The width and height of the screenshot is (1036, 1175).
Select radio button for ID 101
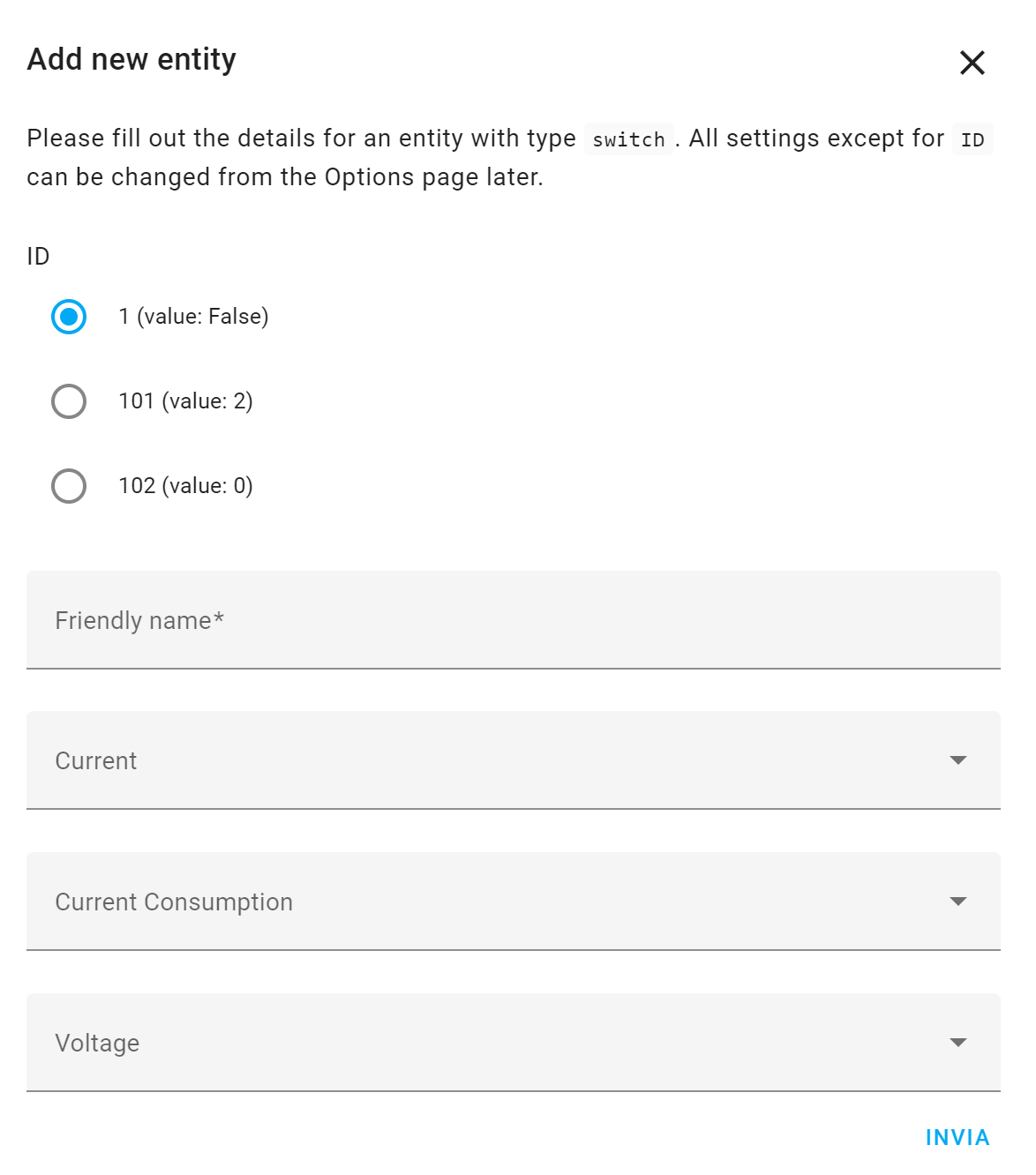(69, 401)
